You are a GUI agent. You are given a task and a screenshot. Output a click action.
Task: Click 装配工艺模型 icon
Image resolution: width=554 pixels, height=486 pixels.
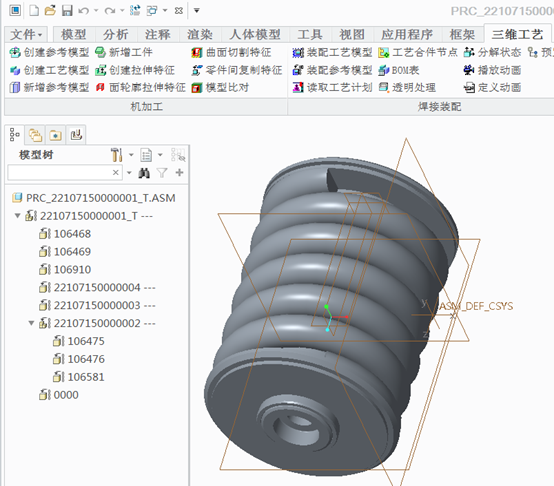pos(298,53)
